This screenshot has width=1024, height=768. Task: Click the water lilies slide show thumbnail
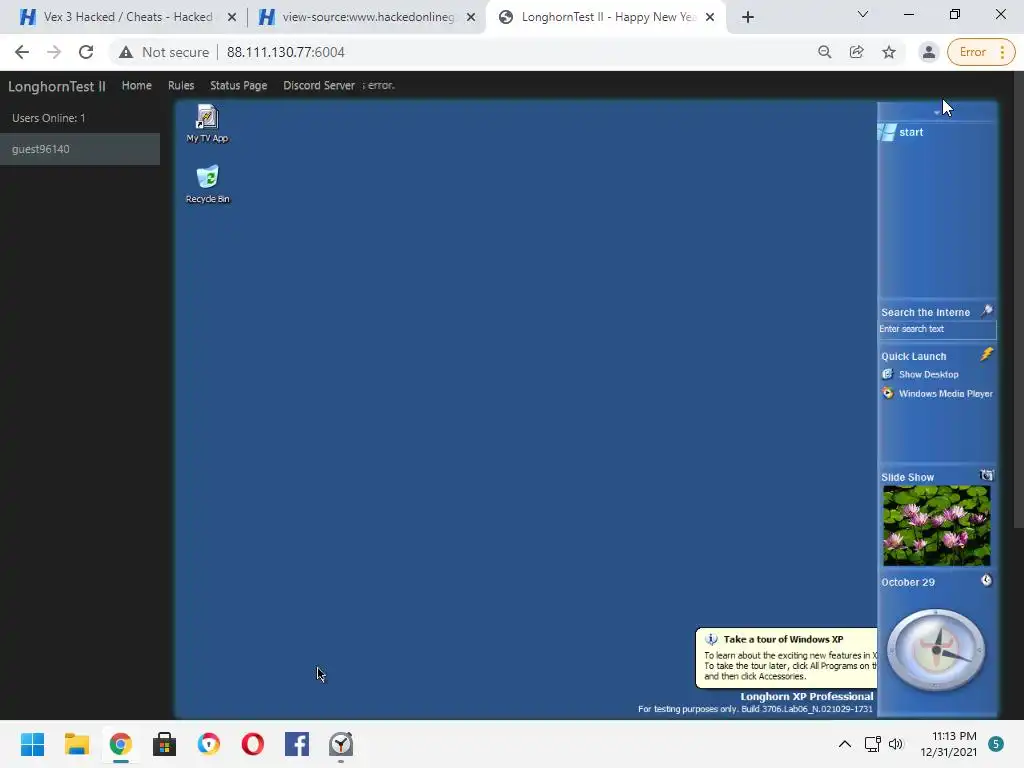coord(936,526)
